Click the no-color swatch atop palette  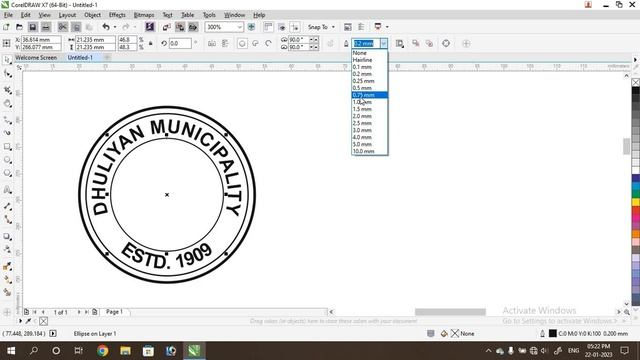click(x=636, y=82)
